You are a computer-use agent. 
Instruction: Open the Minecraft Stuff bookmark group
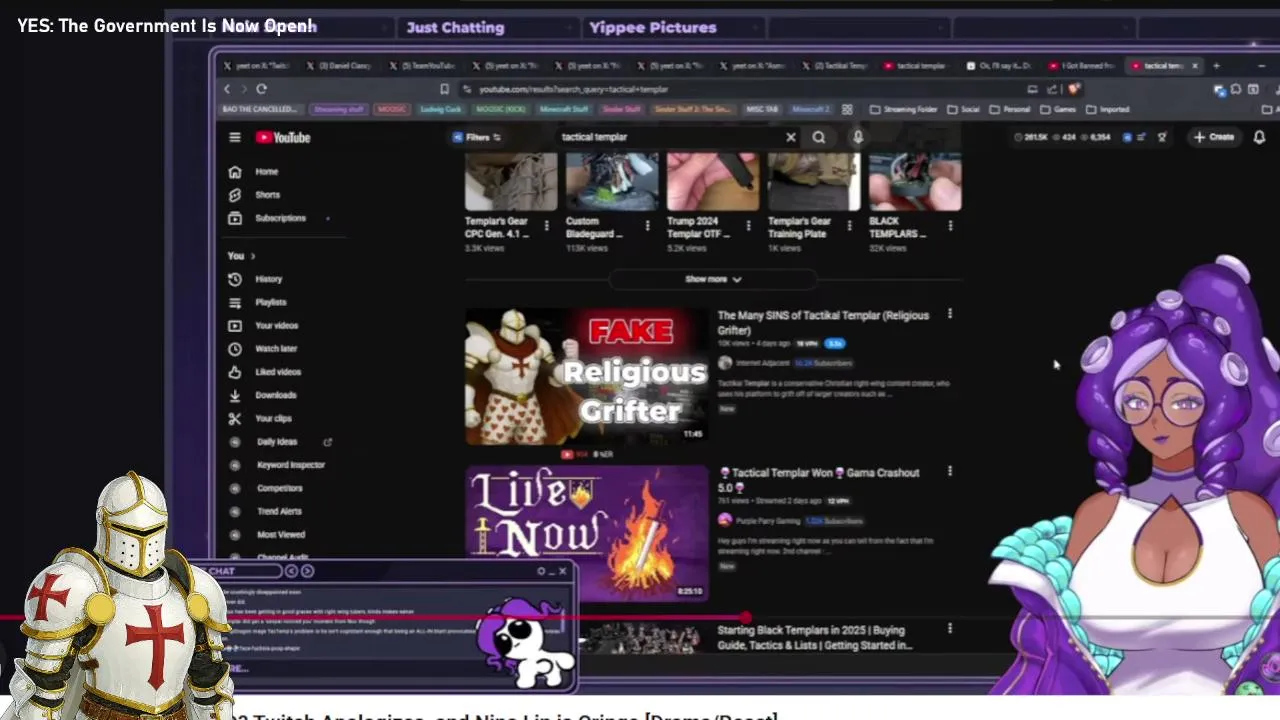tap(564, 110)
